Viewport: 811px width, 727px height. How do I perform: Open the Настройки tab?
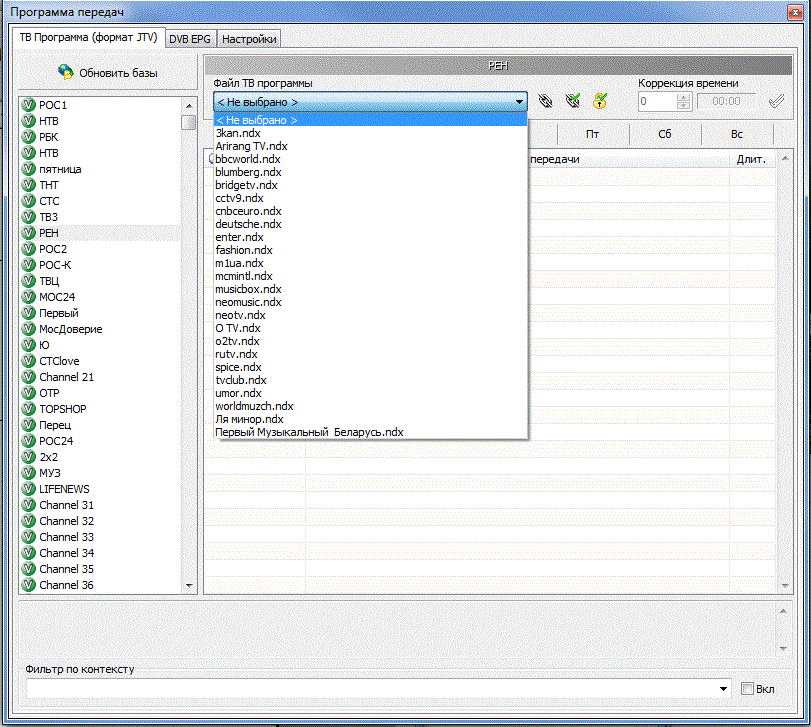click(x=249, y=39)
